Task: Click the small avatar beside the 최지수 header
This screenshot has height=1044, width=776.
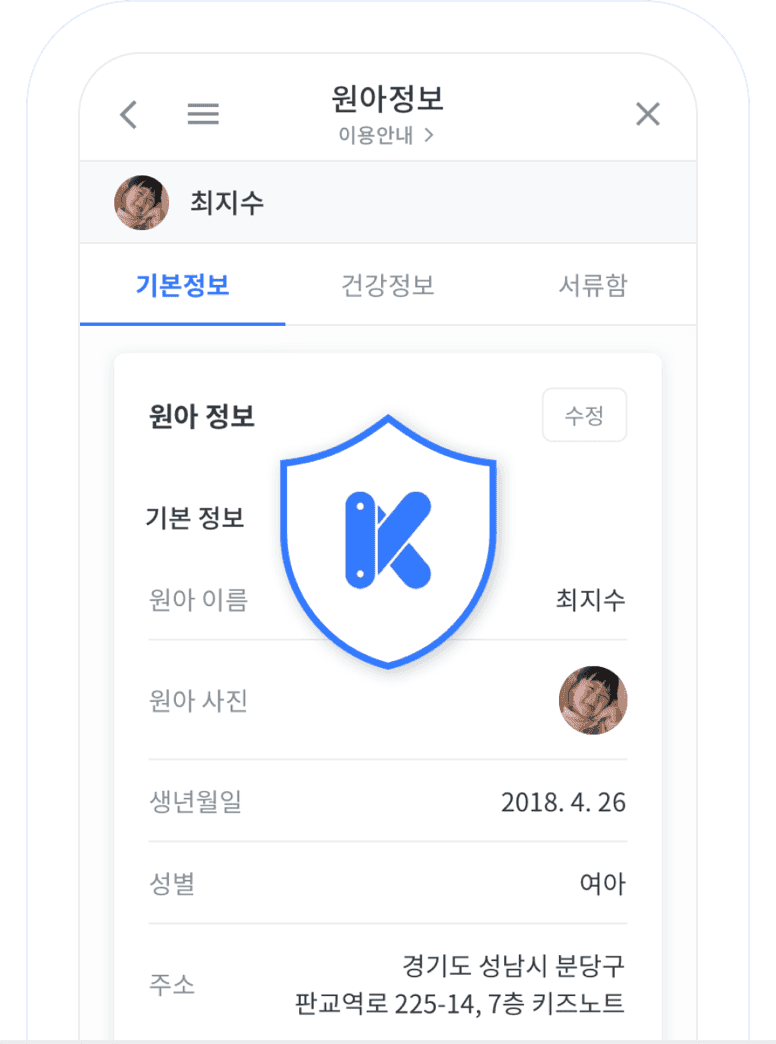Action: pos(141,203)
